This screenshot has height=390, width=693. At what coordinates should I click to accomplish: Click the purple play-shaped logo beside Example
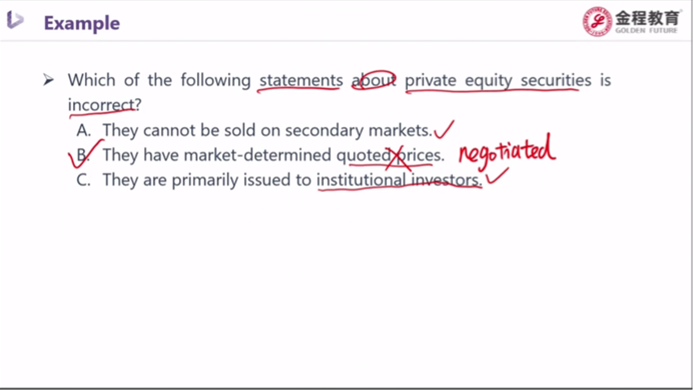(15, 20)
